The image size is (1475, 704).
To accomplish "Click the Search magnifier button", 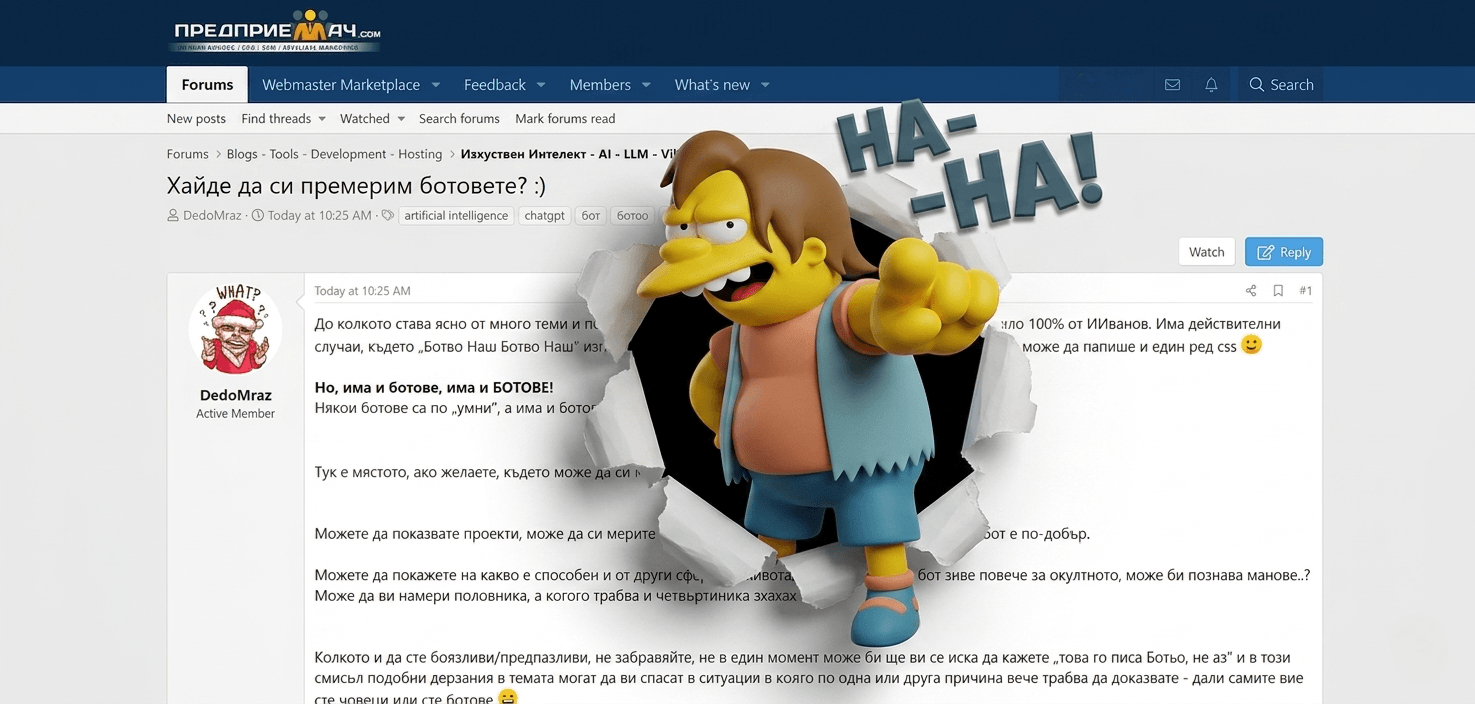I will tap(1281, 85).
